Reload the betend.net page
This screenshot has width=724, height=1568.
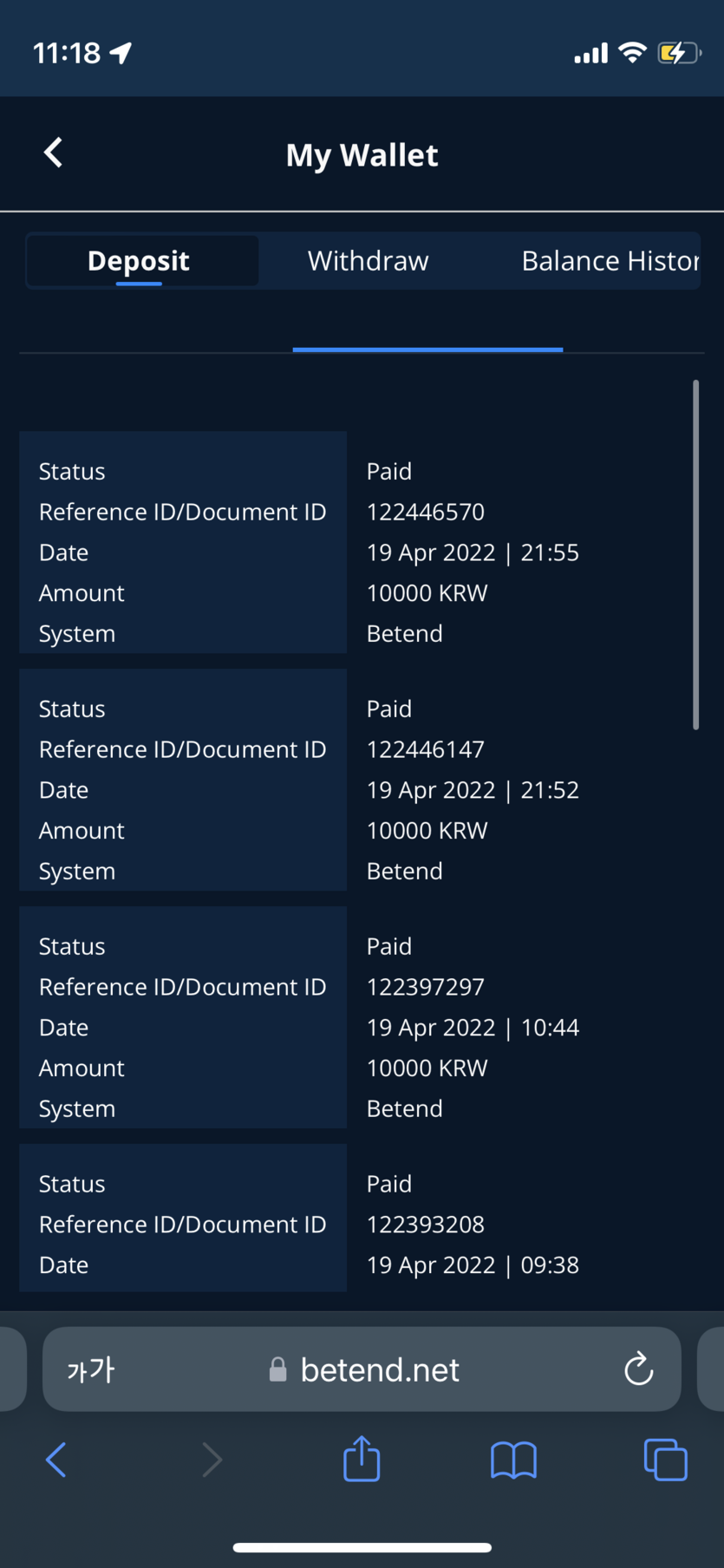pyautogui.click(x=639, y=1369)
